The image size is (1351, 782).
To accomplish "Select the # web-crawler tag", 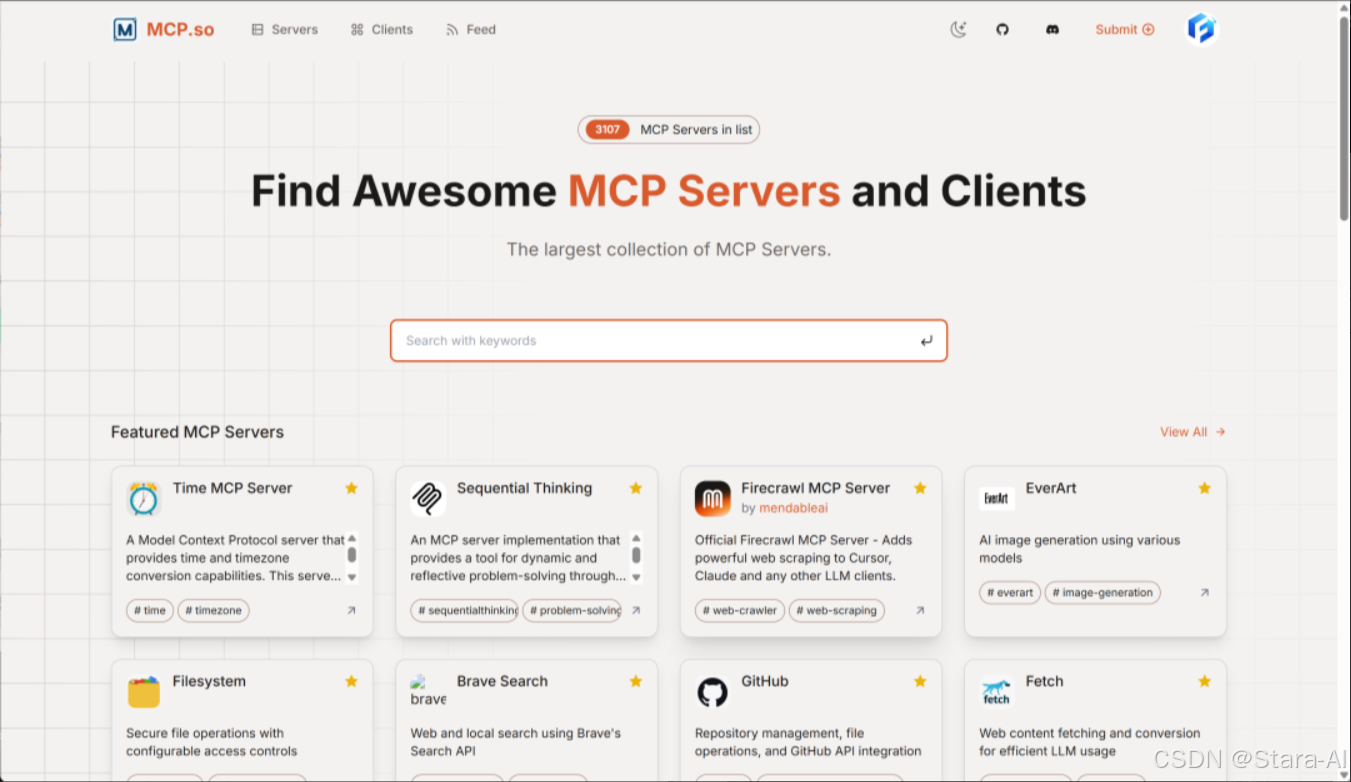I will [x=740, y=610].
